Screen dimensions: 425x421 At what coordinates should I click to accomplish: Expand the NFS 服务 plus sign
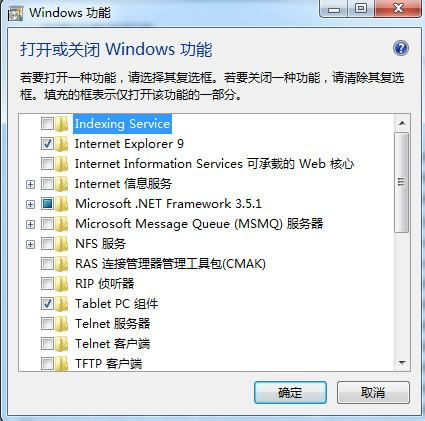pyautogui.click(x=30, y=244)
